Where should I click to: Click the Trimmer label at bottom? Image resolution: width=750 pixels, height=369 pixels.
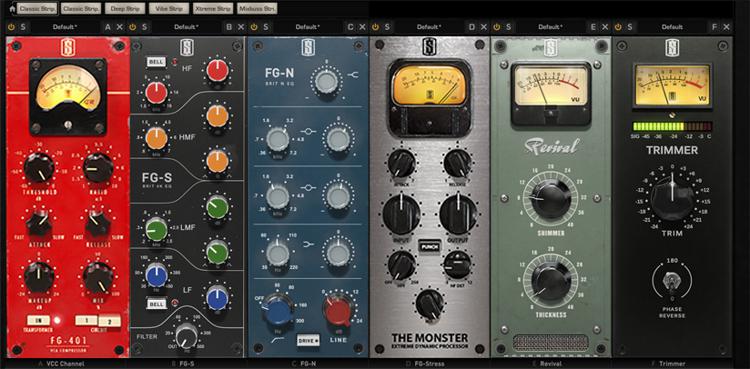pos(672,364)
